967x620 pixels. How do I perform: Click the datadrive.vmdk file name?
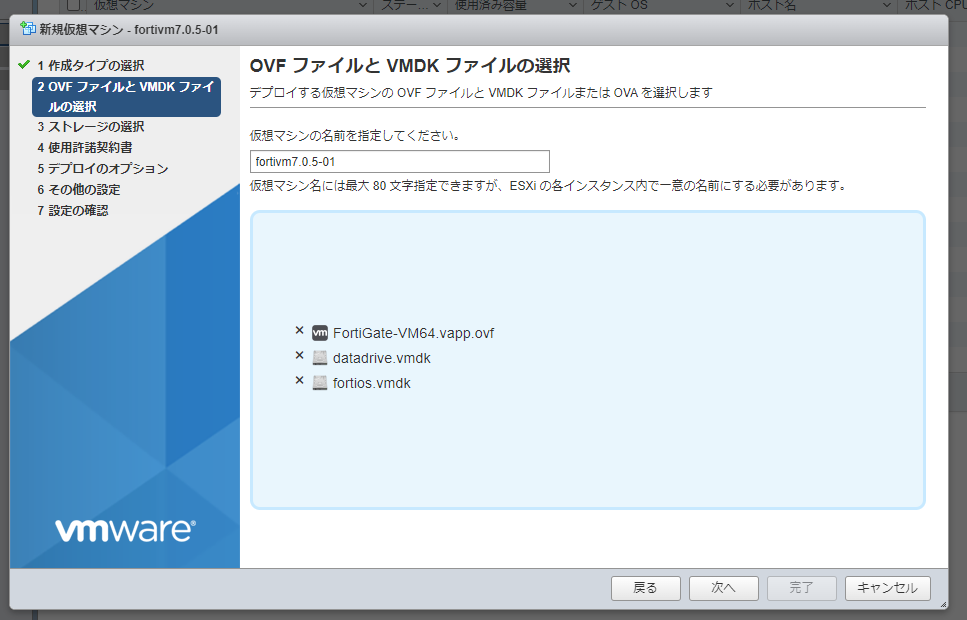[x=382, y=358]
